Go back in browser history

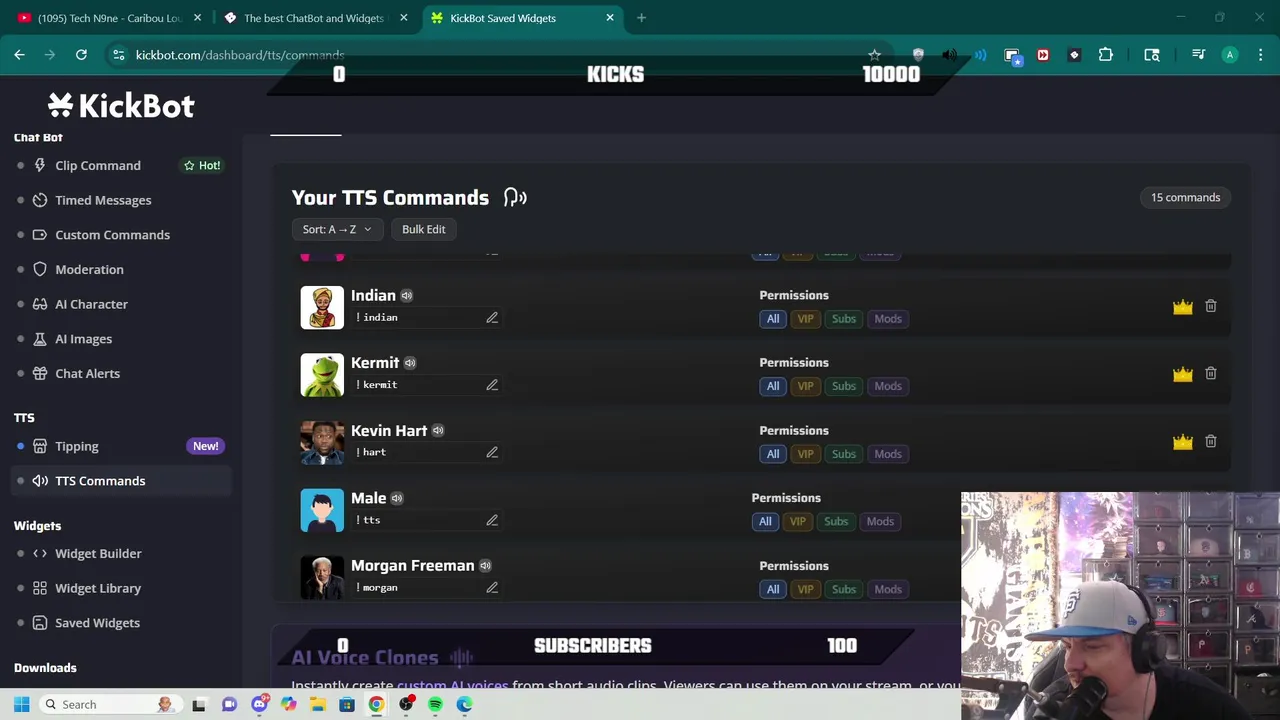point(19,55)
